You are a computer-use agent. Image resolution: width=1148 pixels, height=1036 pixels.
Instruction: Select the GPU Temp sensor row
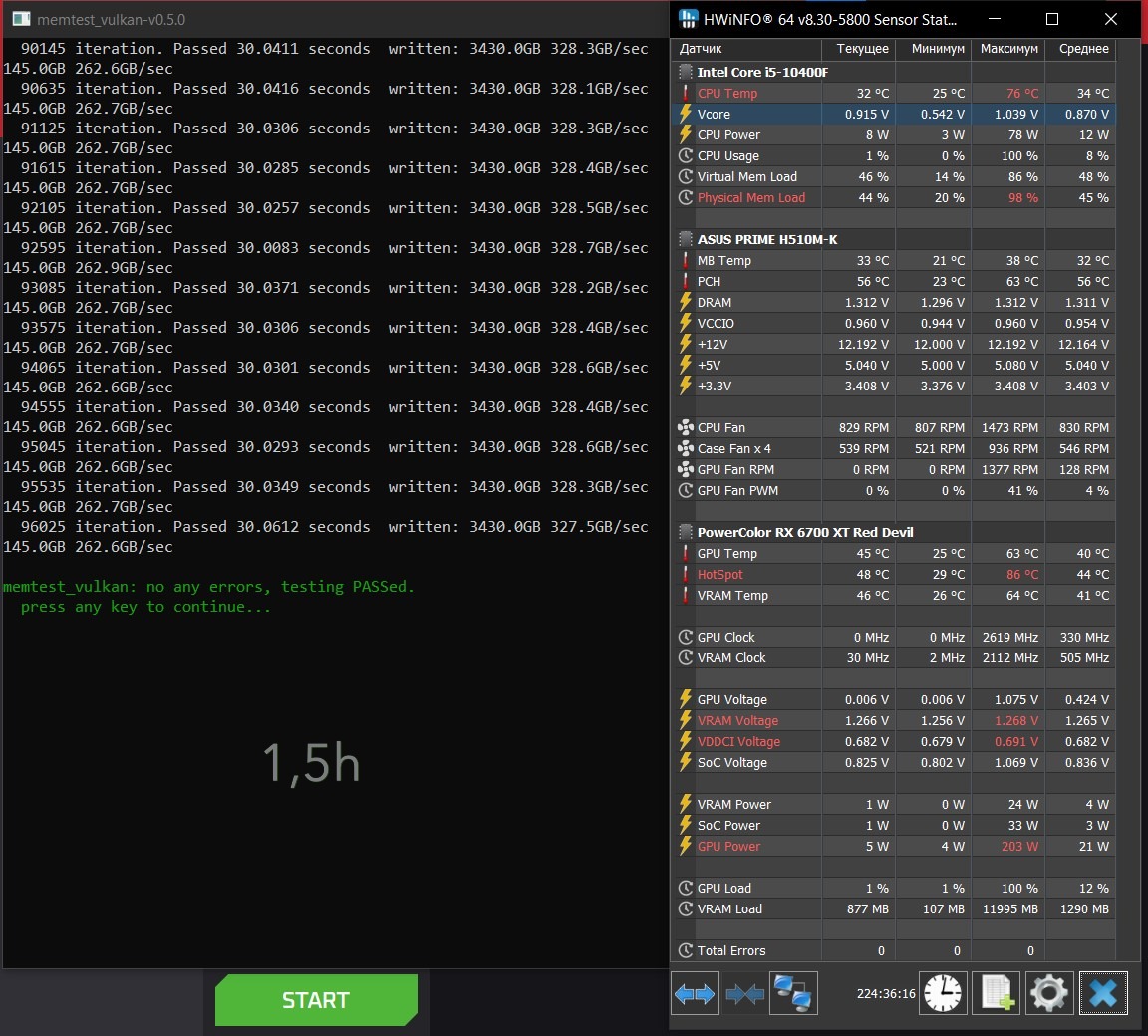click(893, 553)
